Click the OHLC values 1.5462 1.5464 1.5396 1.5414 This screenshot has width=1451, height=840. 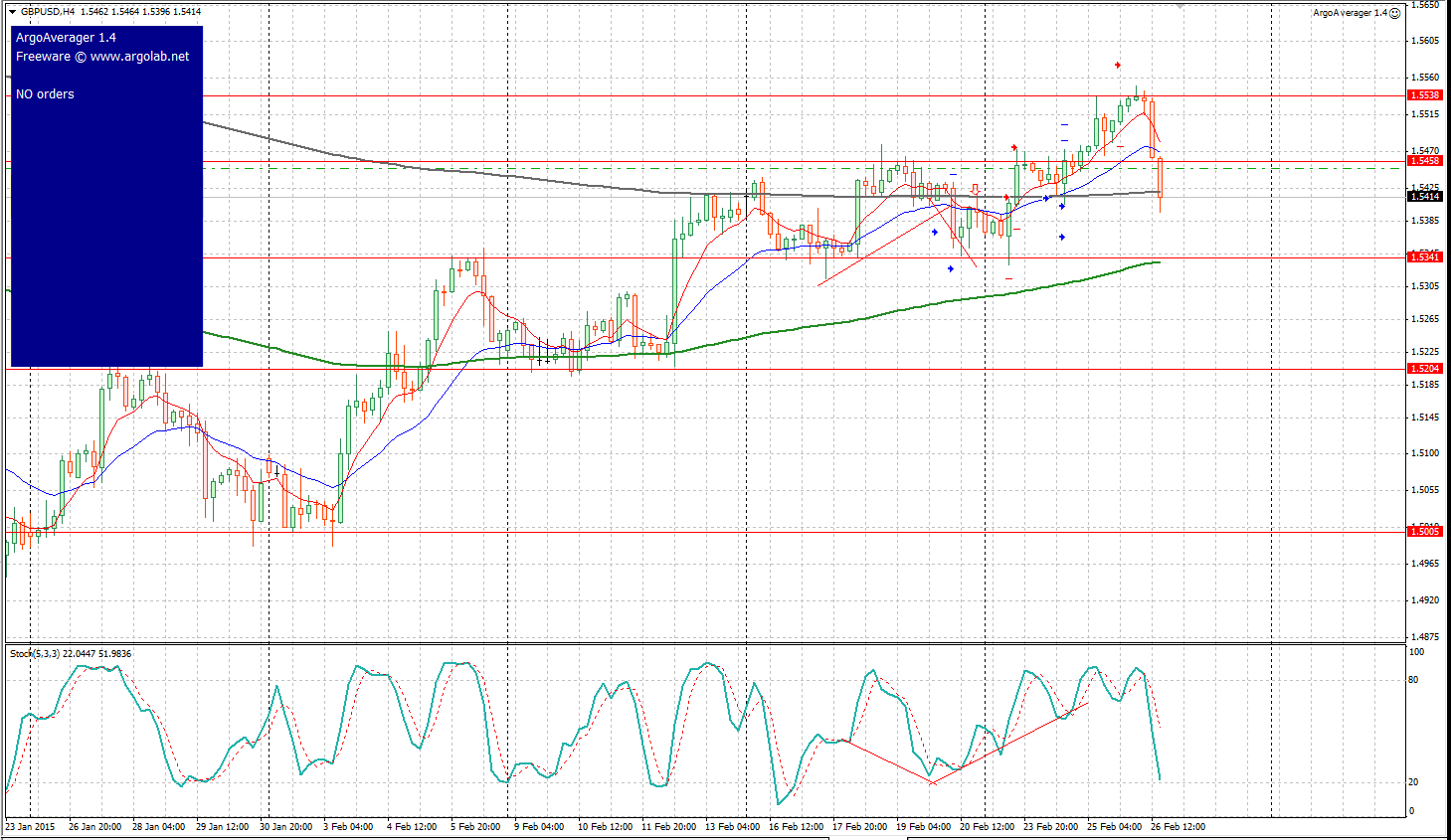tap(141, 12)
